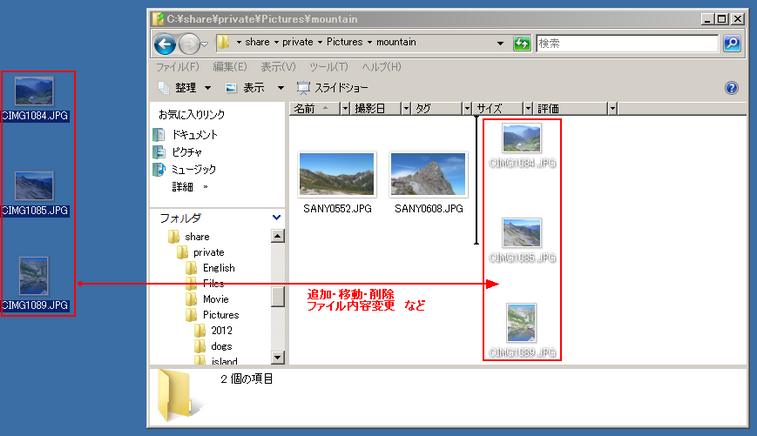Collapse the フォルダ pane with its chevron

[276, 217]
